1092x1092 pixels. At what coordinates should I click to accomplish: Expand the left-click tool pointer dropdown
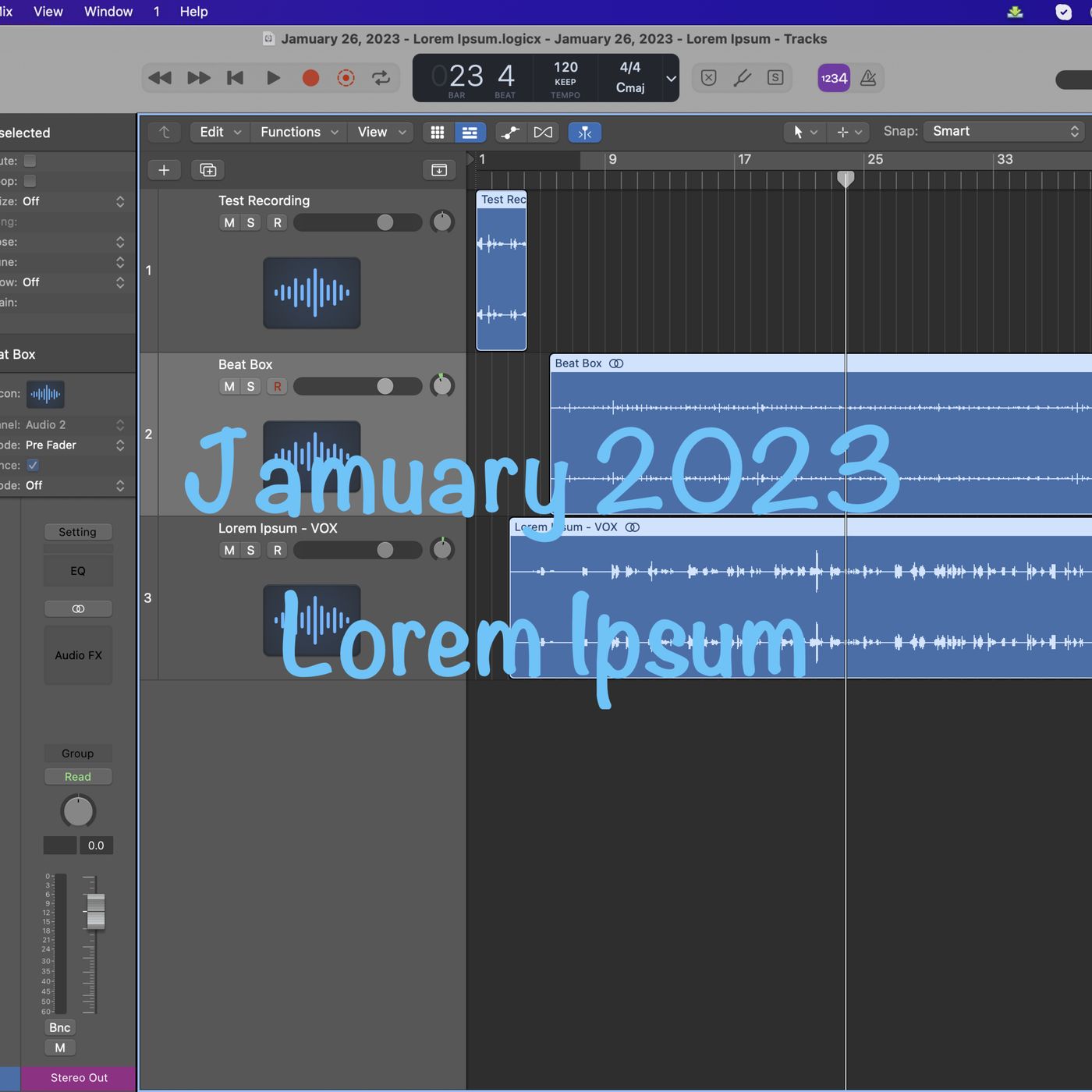pyautogui.click(x=804, y=133)
